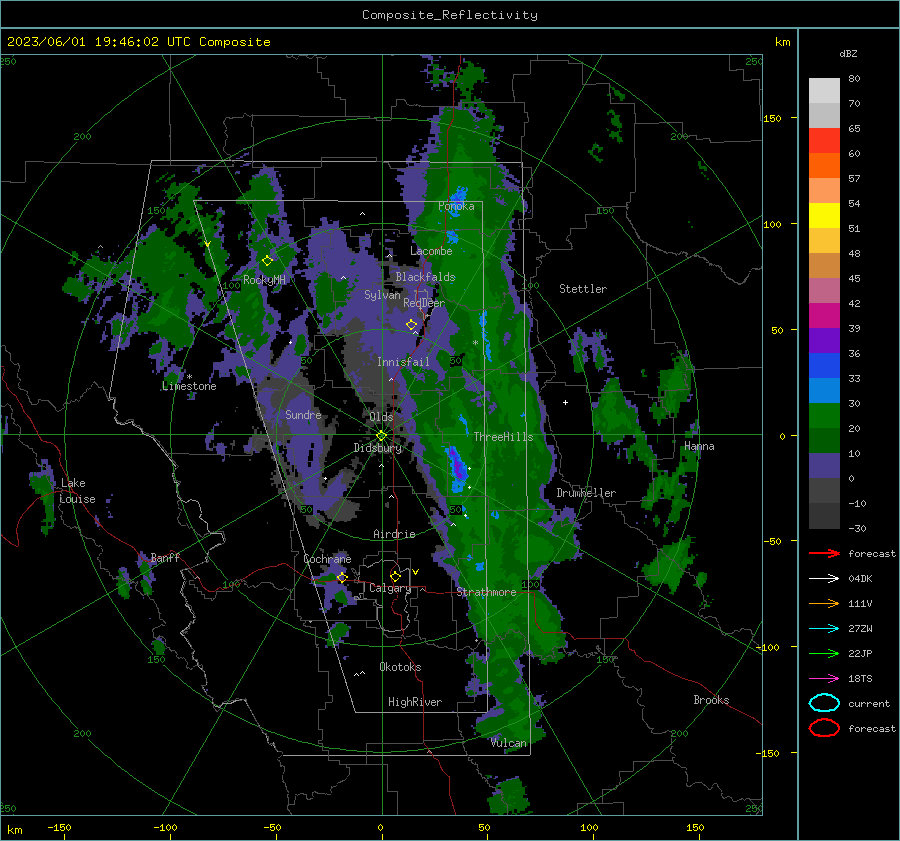The width and height of the screenshot is (900, 841).
Task: Click the Brooks town label
Action: pyautogui.click(x=711, y=700)
